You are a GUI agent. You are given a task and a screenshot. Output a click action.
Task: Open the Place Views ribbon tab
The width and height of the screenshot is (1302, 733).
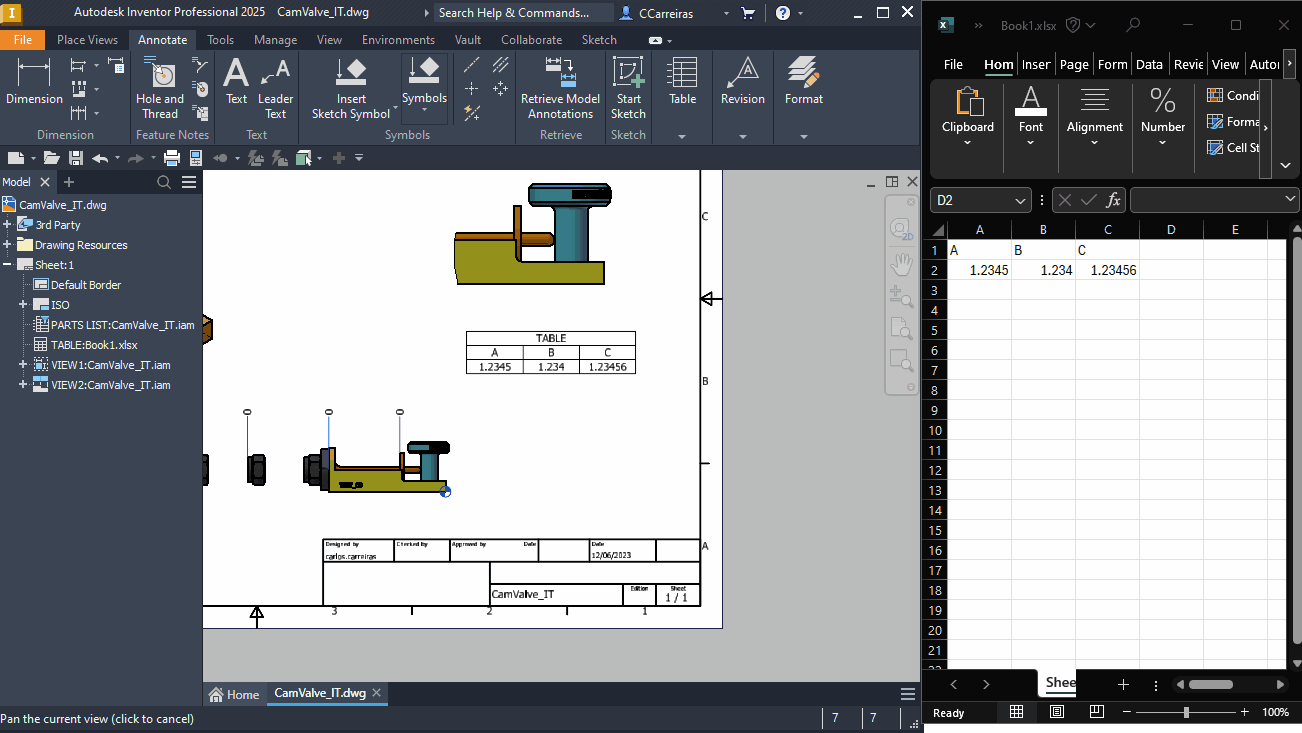87,40
